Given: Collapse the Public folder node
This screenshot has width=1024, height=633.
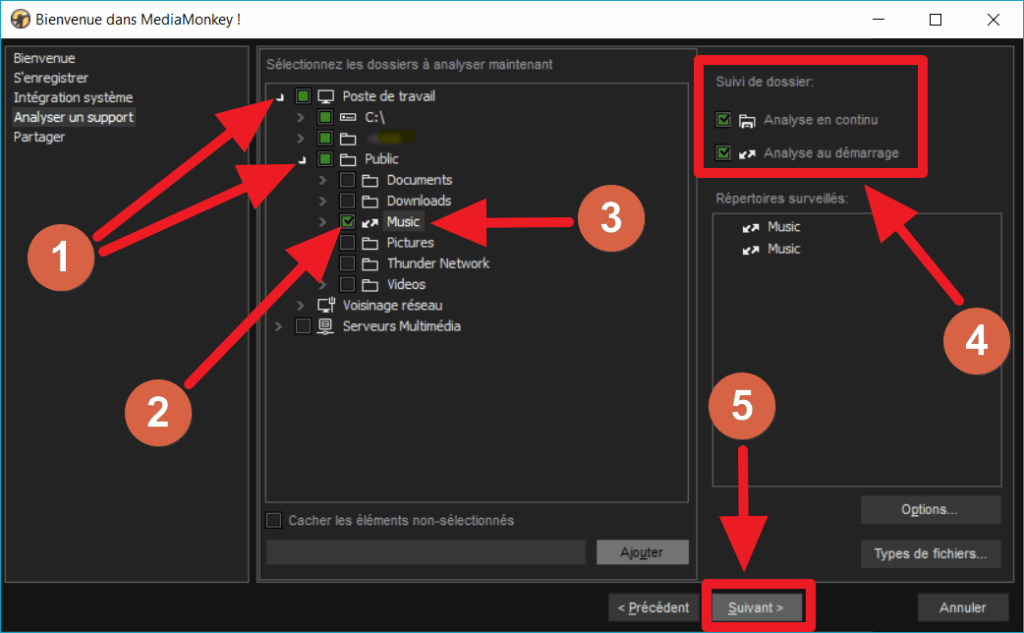Looking at the screenshot, I should coord(302,160).
